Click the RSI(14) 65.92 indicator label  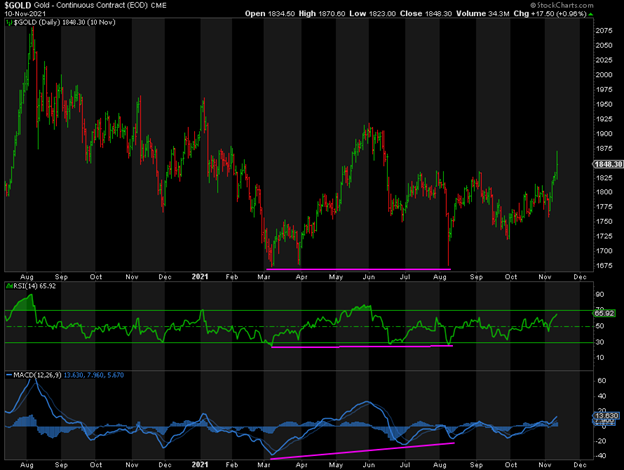click(x=35, y=286)
